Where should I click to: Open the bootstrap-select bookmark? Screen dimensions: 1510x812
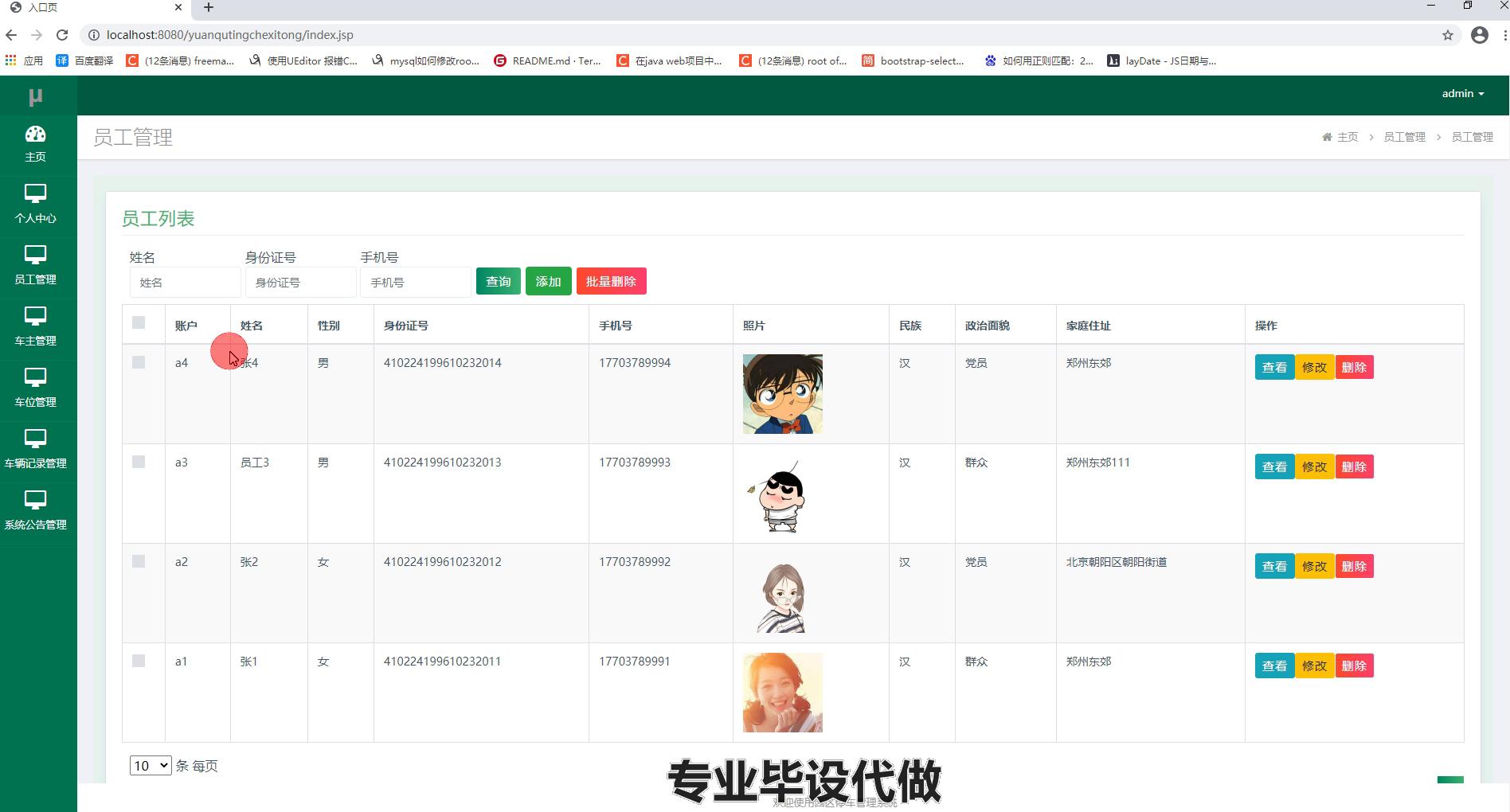pyautogui.click(x=913, y=61)
